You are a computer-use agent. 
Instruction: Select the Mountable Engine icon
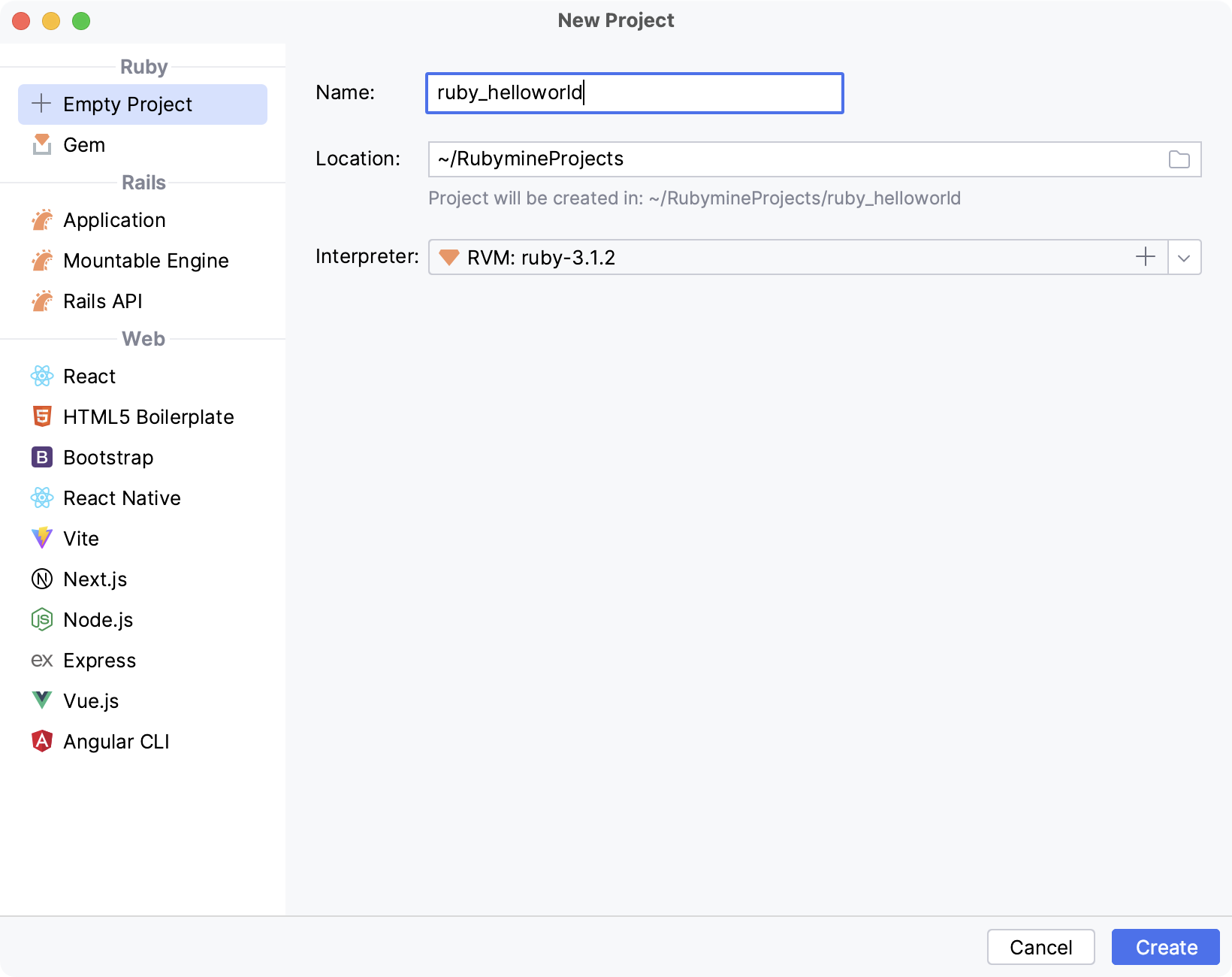(43, 260)
